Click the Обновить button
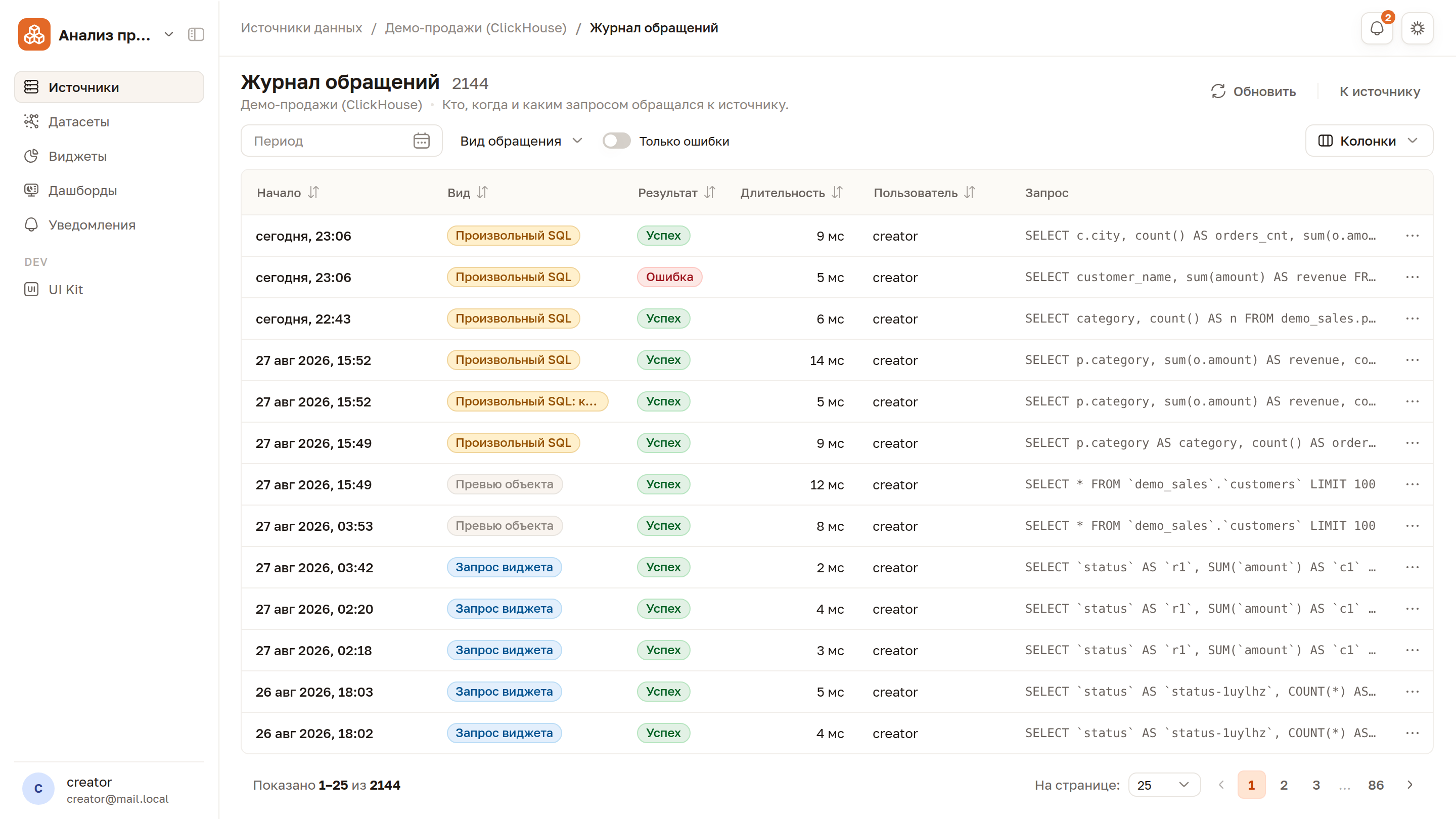The image size is (1456, 819). pyautogui.click(x=1253, y=91)
